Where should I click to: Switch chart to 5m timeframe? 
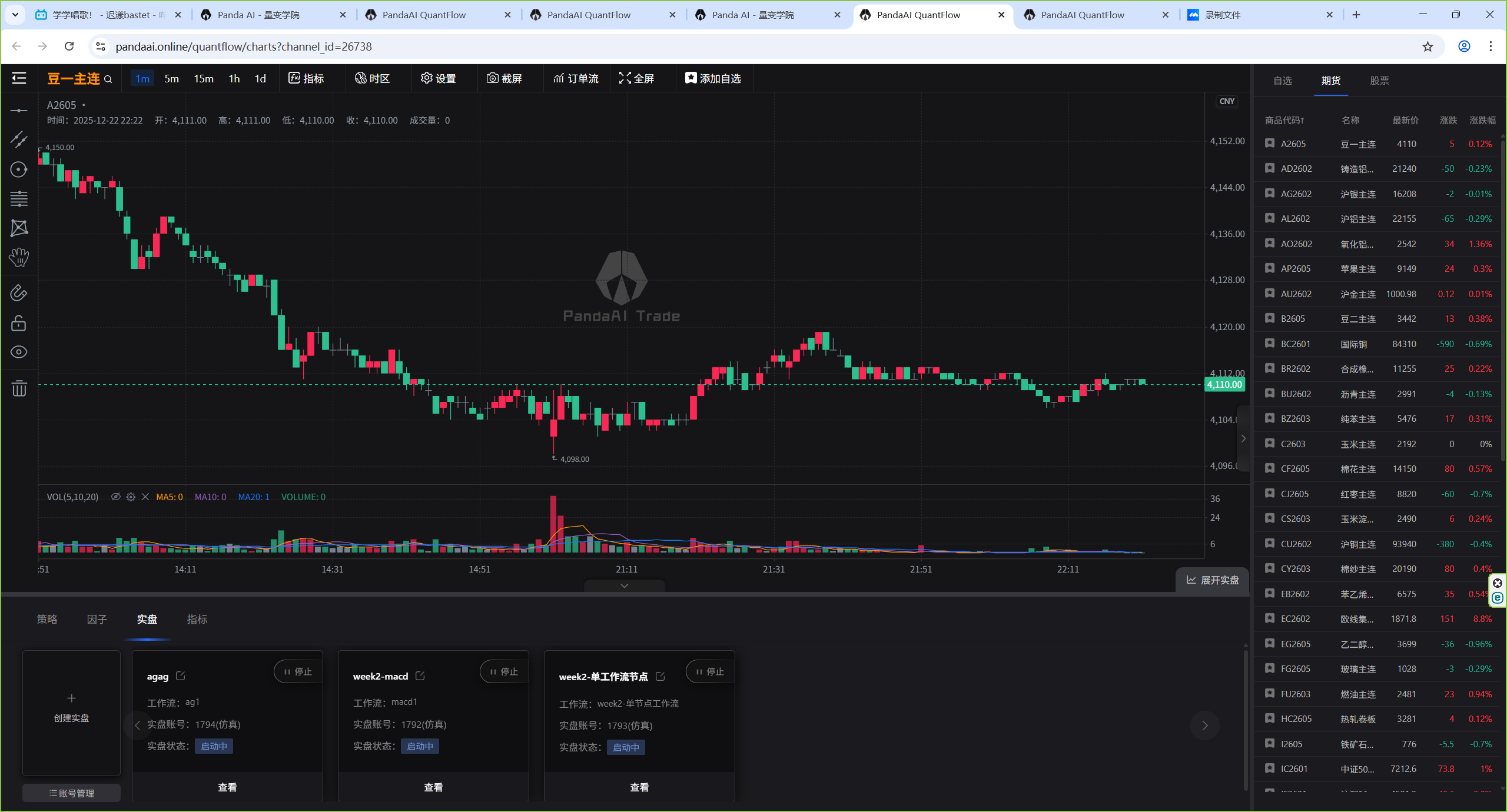(171, 78)
